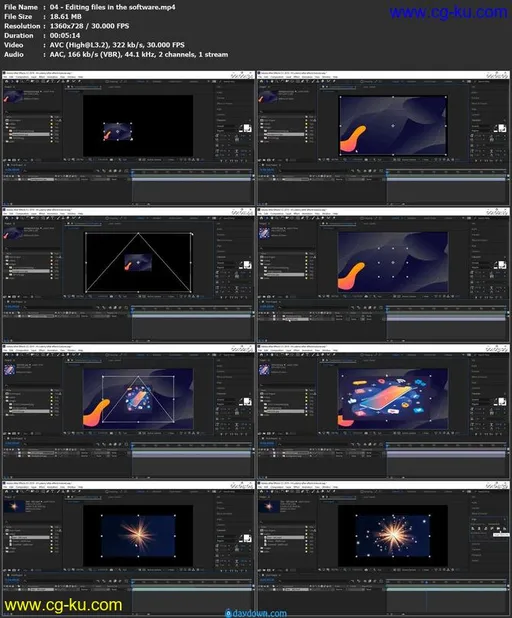
Task: Open the frame with the small phone inside a triangle mask
Action: [x=128, y=411]
